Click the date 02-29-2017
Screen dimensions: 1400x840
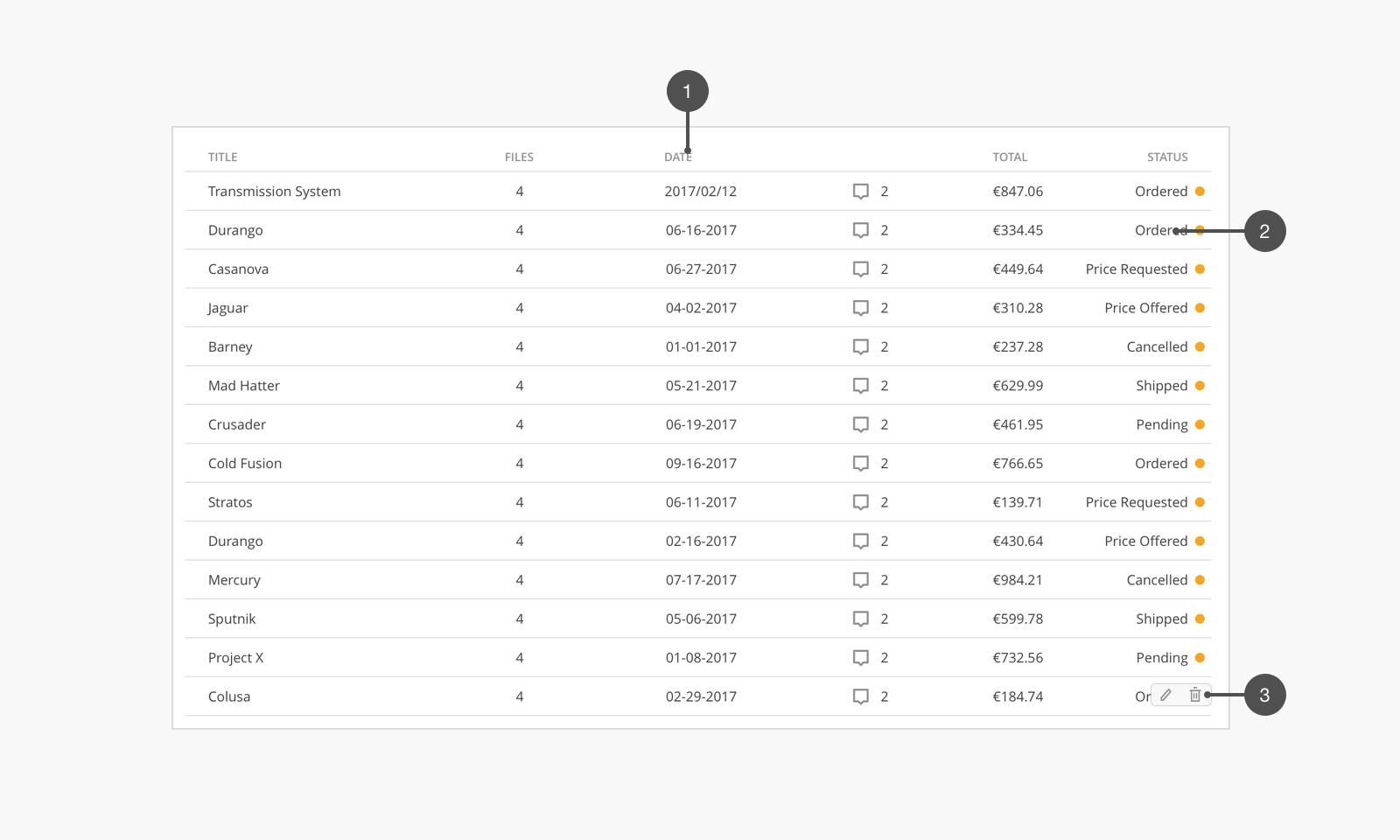(701, 696)
